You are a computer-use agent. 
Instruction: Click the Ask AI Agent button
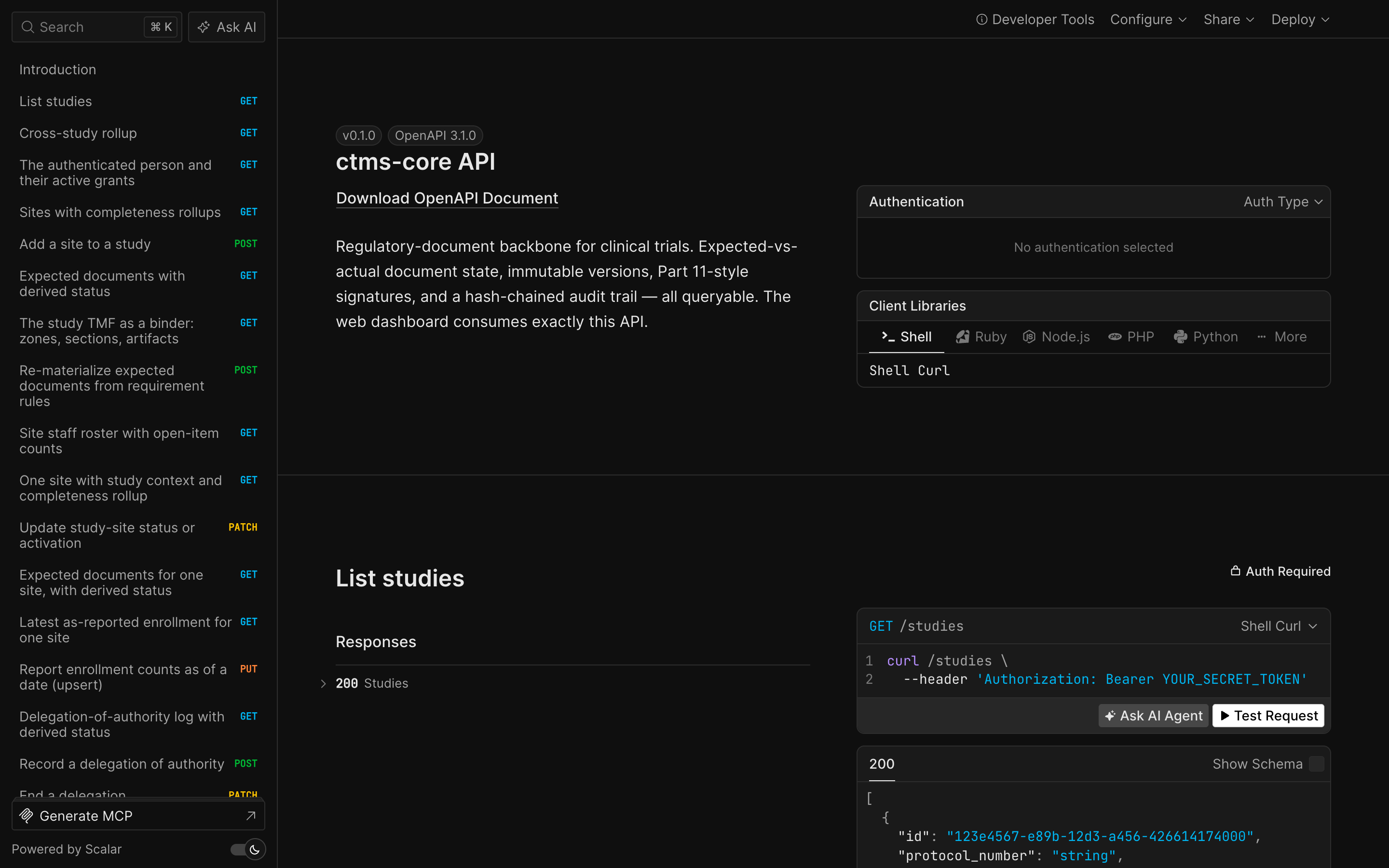click(x=1153, y=716)
